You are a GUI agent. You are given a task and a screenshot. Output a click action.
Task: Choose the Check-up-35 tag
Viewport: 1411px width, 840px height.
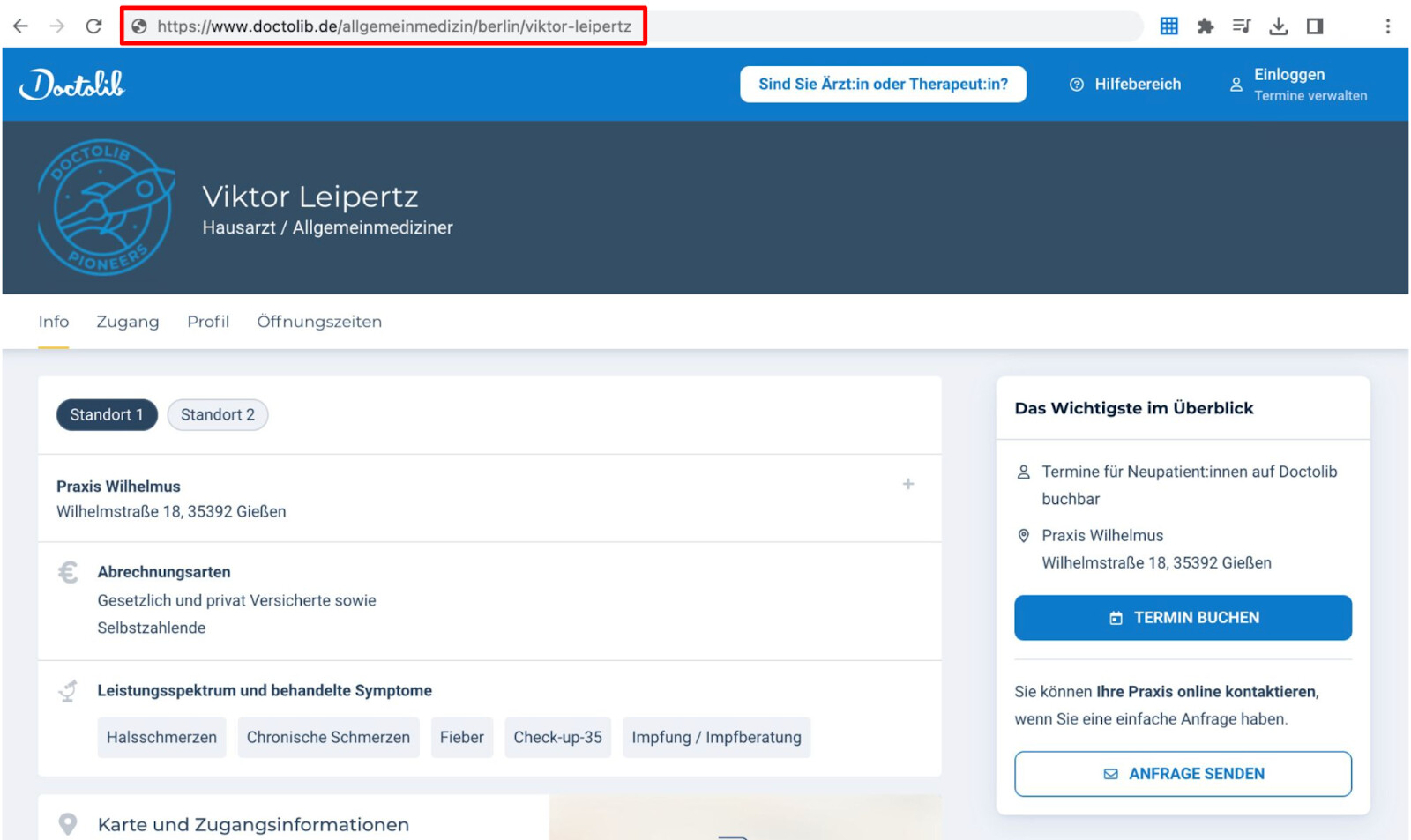(x=558, y=737)
